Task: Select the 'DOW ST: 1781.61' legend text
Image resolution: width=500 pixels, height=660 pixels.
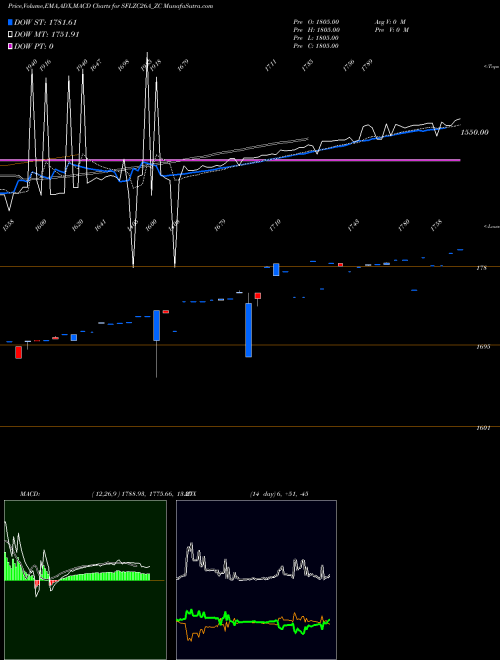Action: pyautogui.click(x=45, y=22)
